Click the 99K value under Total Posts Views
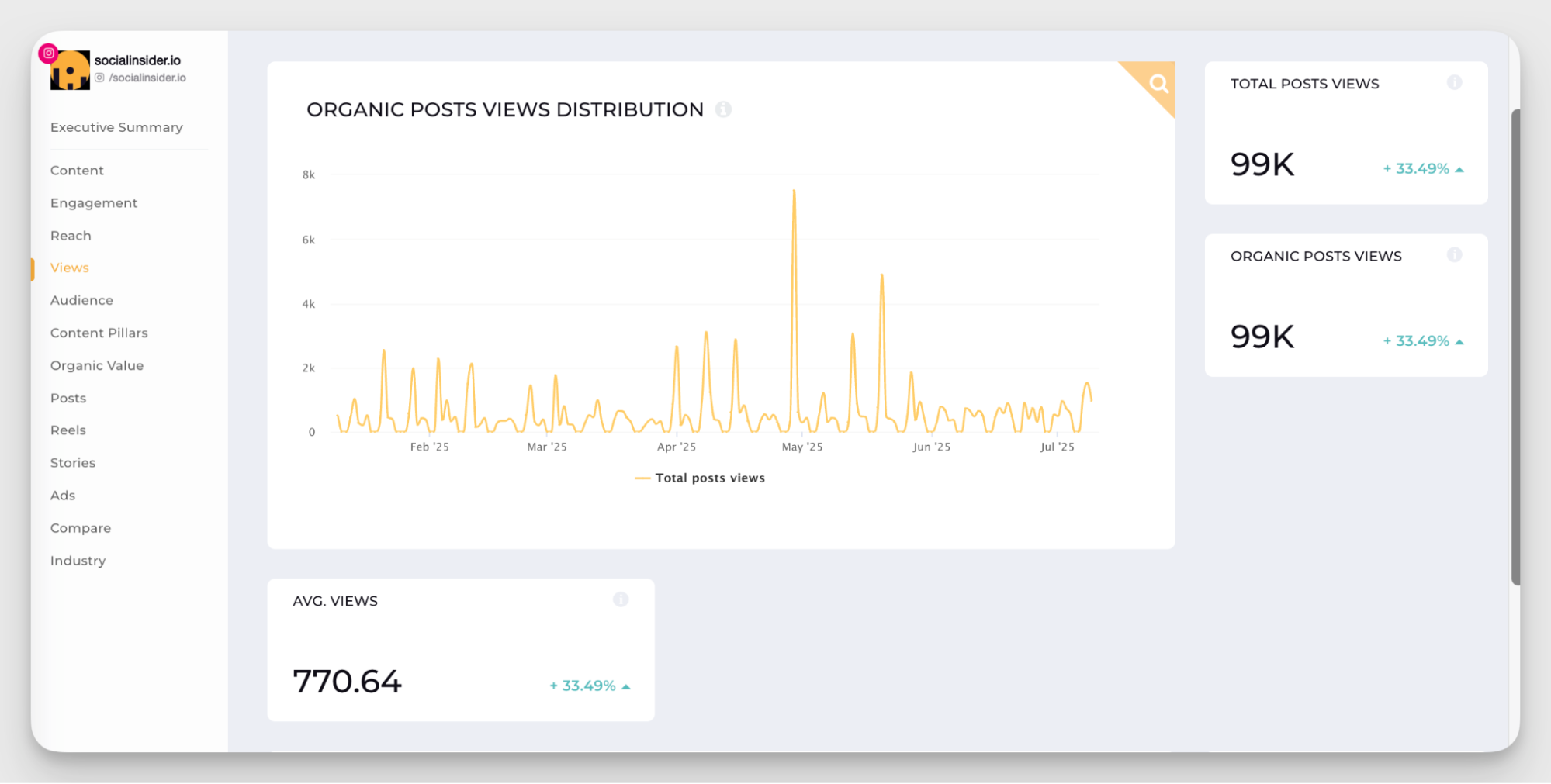This screenshot has height=784, width=1551. (1262, 164)
